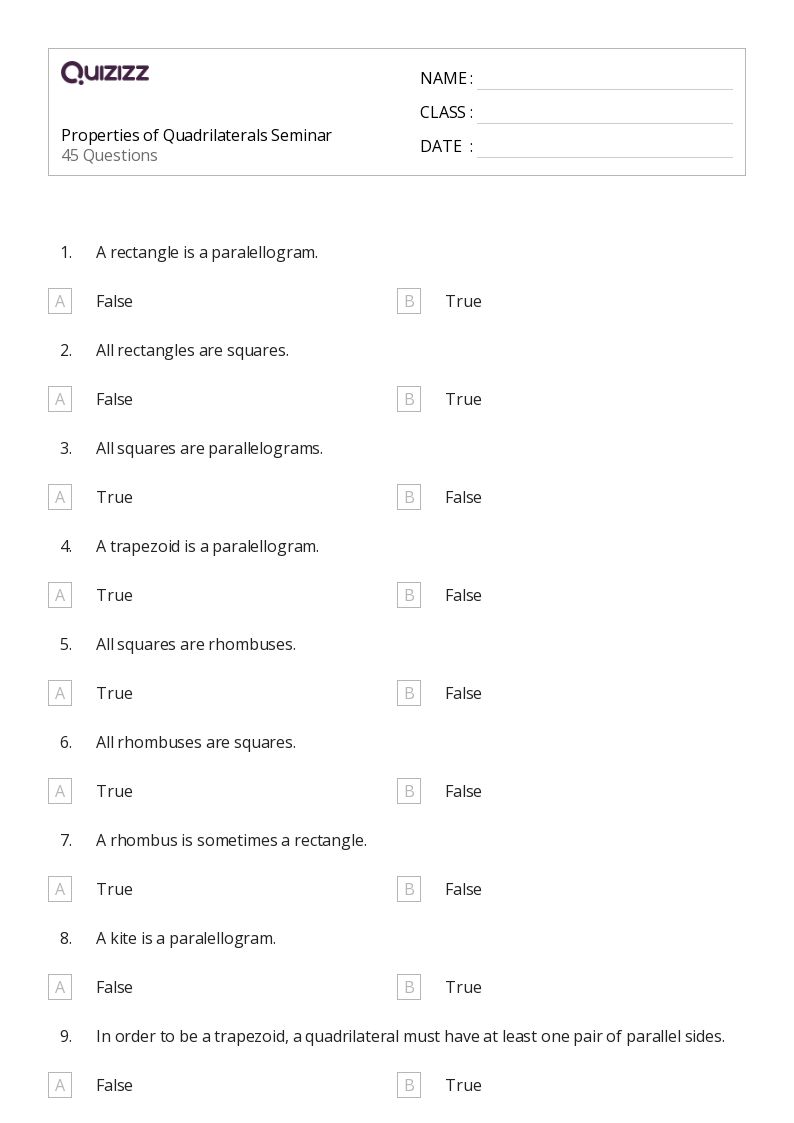Check box B True for question 9
The width and height of the screenshot is (794, 1123).
(x=409, y=1085)
